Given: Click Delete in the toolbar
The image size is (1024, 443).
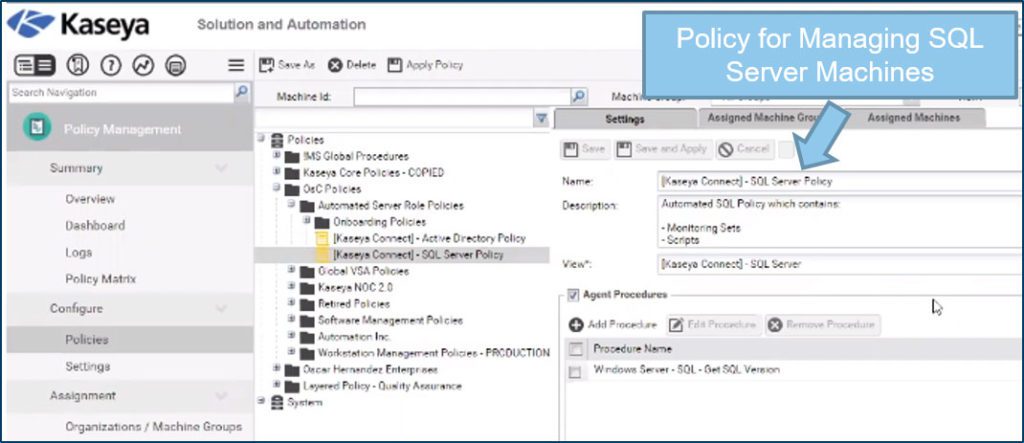Looking at the screenshot, I should pyautogui.click(x=352, y=65).
